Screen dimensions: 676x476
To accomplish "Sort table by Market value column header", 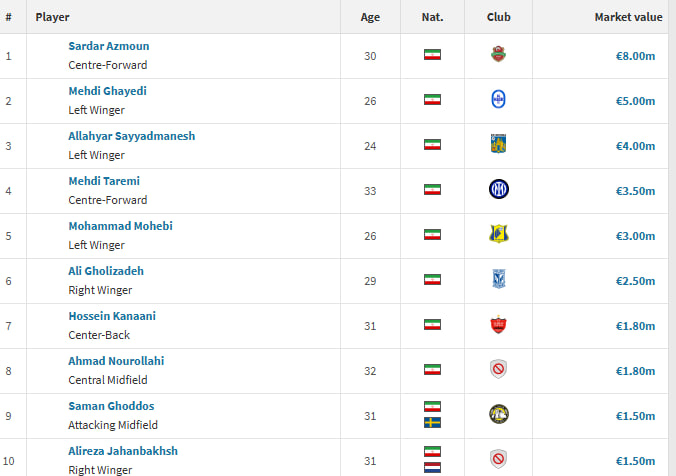I will click(x=628, y=17).
